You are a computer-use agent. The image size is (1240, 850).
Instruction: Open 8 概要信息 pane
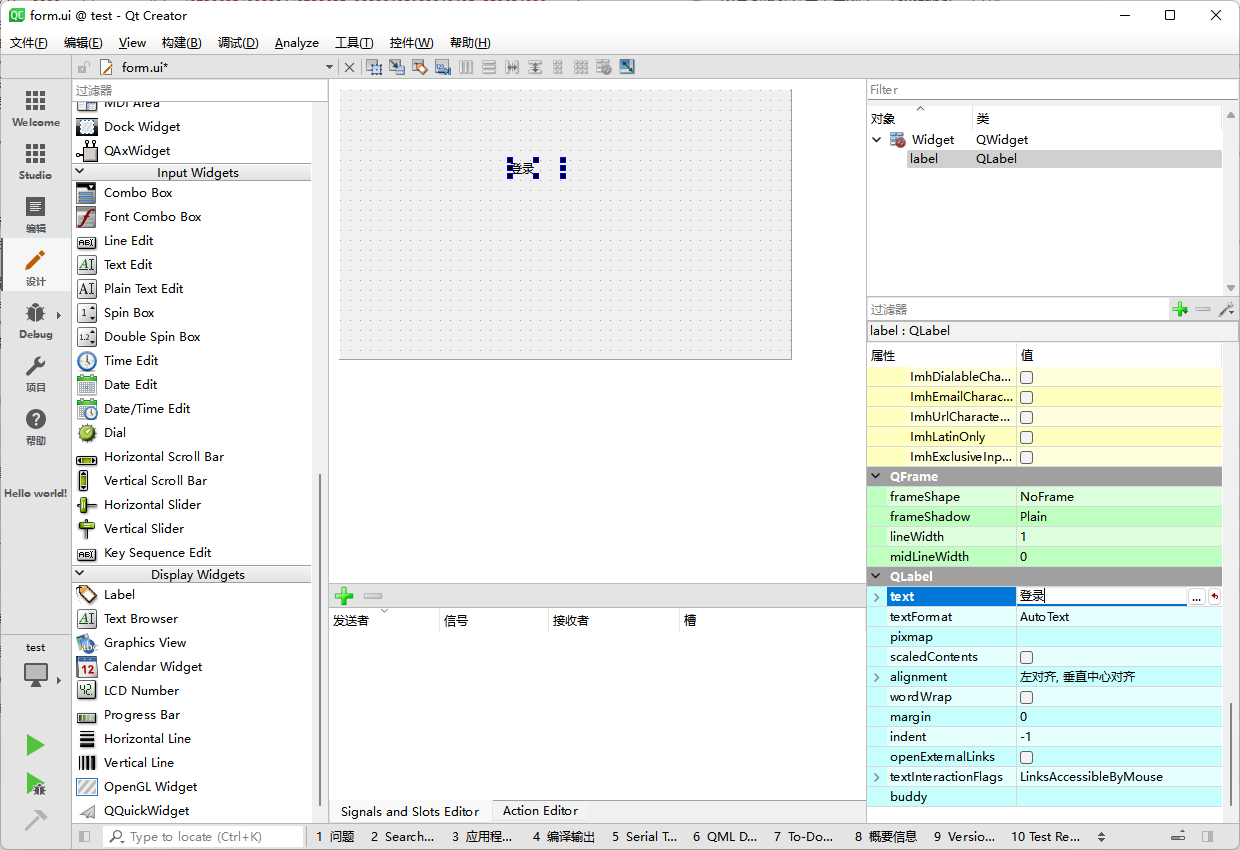[886, 837]
